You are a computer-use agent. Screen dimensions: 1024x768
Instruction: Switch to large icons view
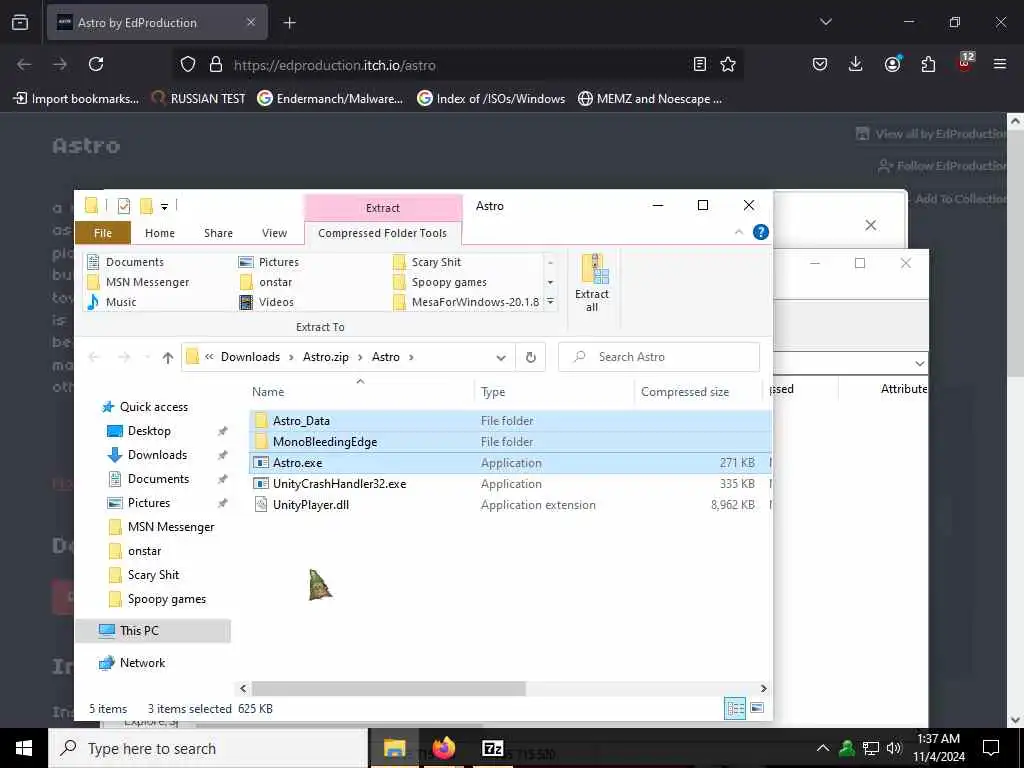point(757,707)
